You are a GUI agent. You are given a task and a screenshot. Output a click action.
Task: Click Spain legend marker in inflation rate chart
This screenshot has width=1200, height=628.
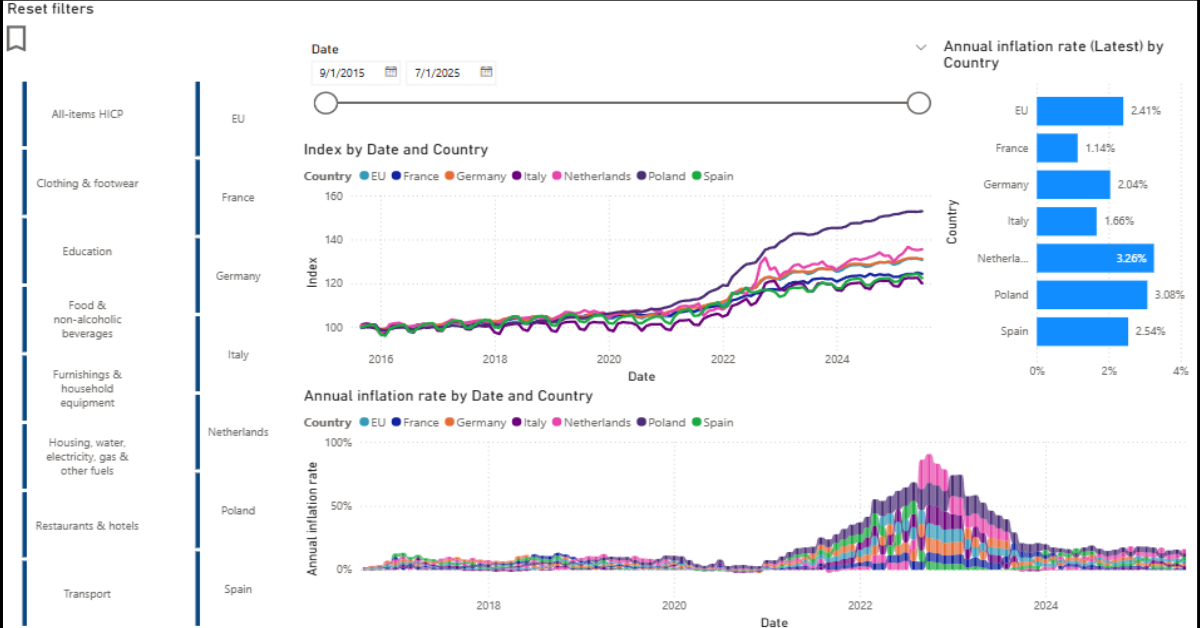(696, 422)
